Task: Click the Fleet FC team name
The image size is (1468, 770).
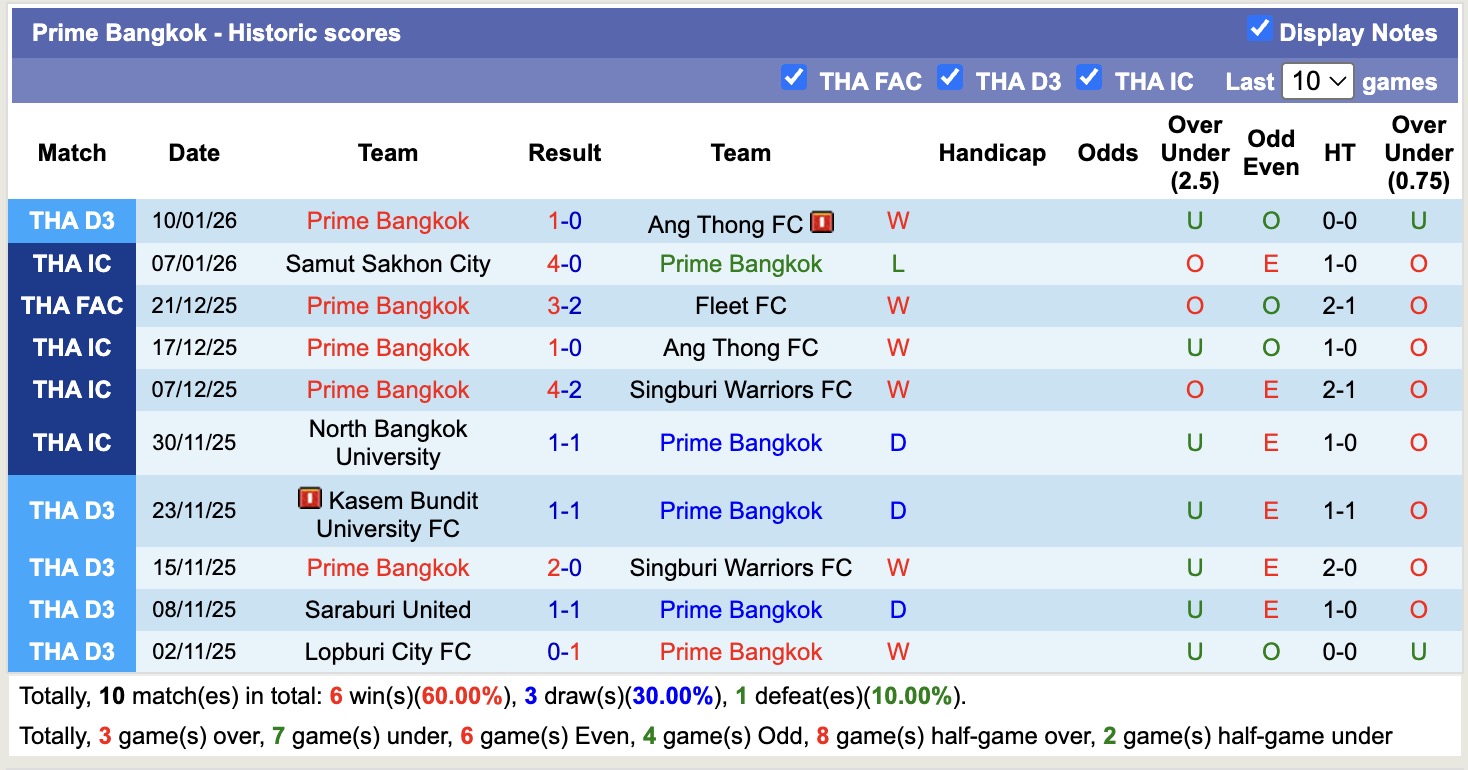Action: (x=740, y=305)
